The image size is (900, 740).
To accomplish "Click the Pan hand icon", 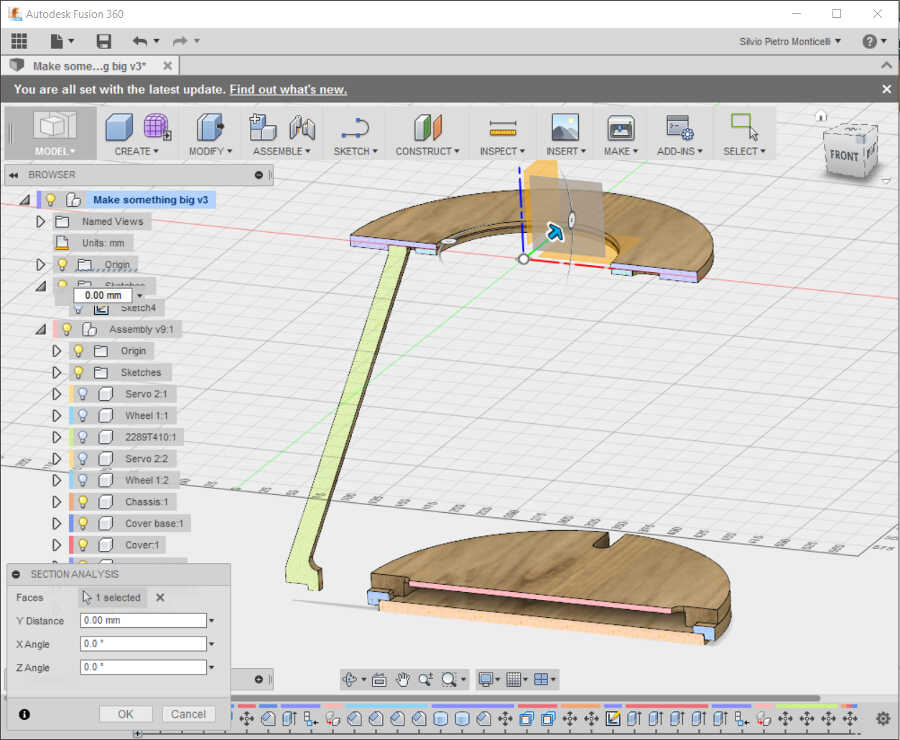I will [x=403, y=680].
